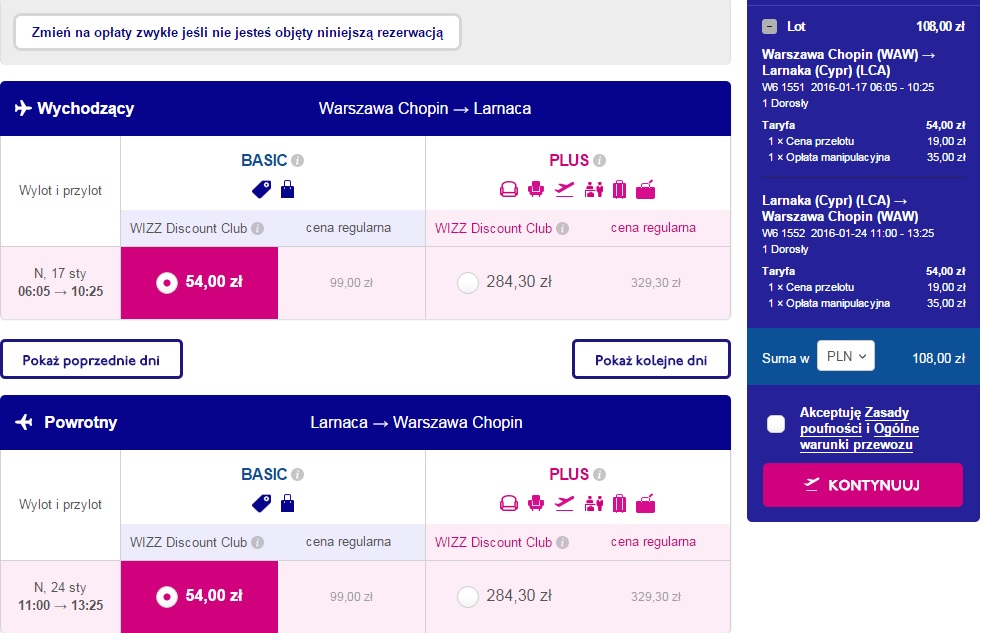Click Pokaż kolejne dni button
This screenshot has width=983, height=633.
[651, 359]
